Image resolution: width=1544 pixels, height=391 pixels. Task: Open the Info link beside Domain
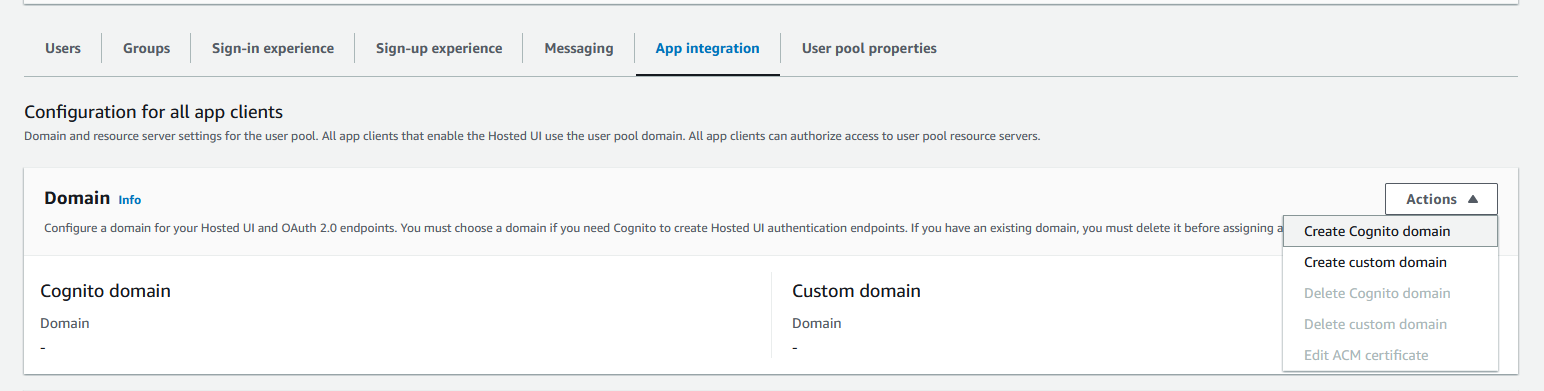(x=130, y=200)
